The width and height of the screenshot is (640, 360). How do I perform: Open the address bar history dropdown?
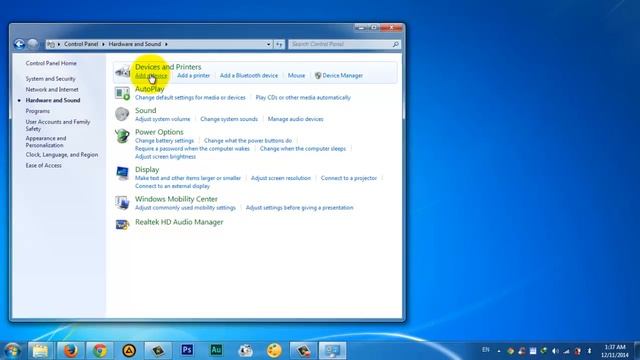click(269, 44)
